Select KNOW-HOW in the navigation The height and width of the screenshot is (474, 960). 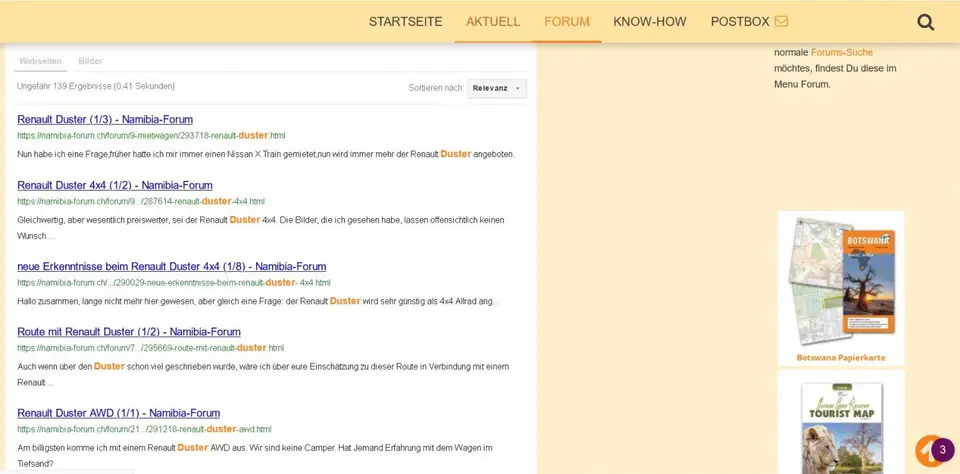(x=650, y=22)
